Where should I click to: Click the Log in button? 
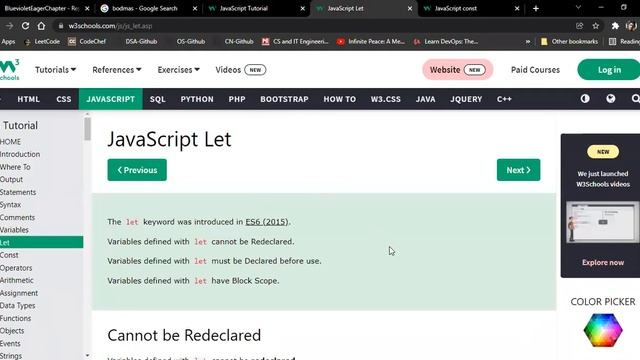[609, 70]
